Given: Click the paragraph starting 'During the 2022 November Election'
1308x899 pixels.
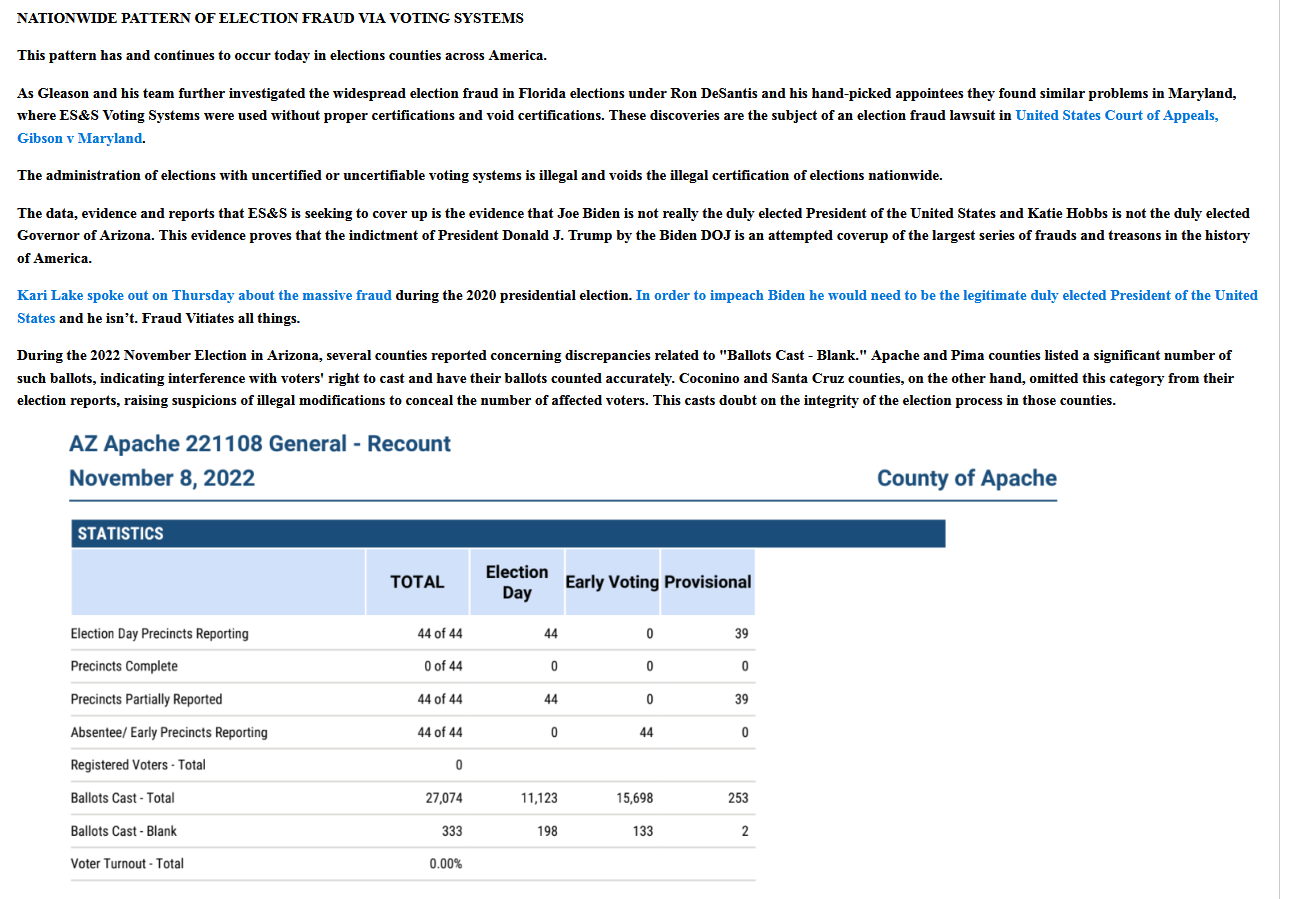Looking at the screenshot, I should pyautogui.click(x=626, y=378).
